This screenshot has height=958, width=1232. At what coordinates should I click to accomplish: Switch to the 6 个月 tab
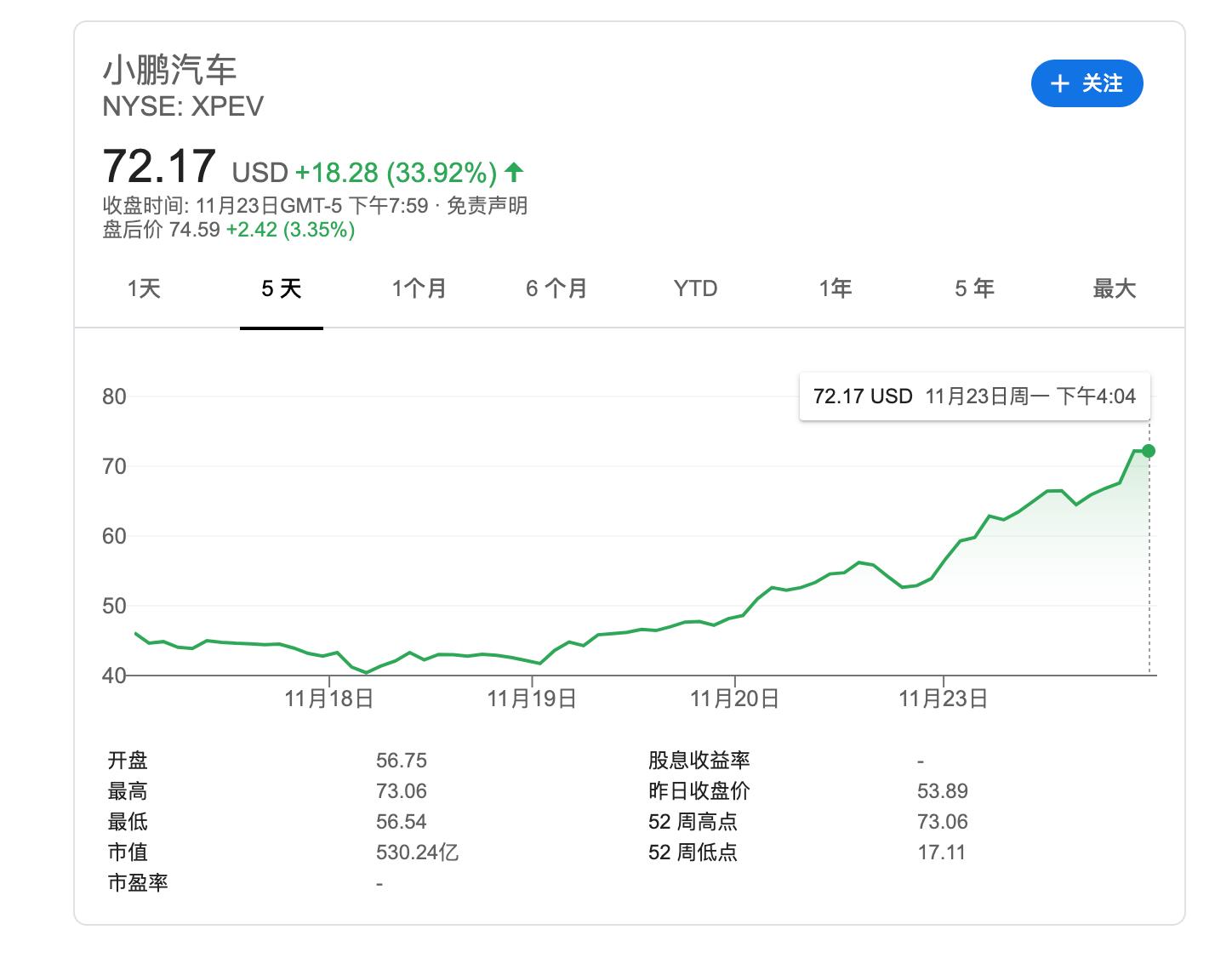coord(557,288)
